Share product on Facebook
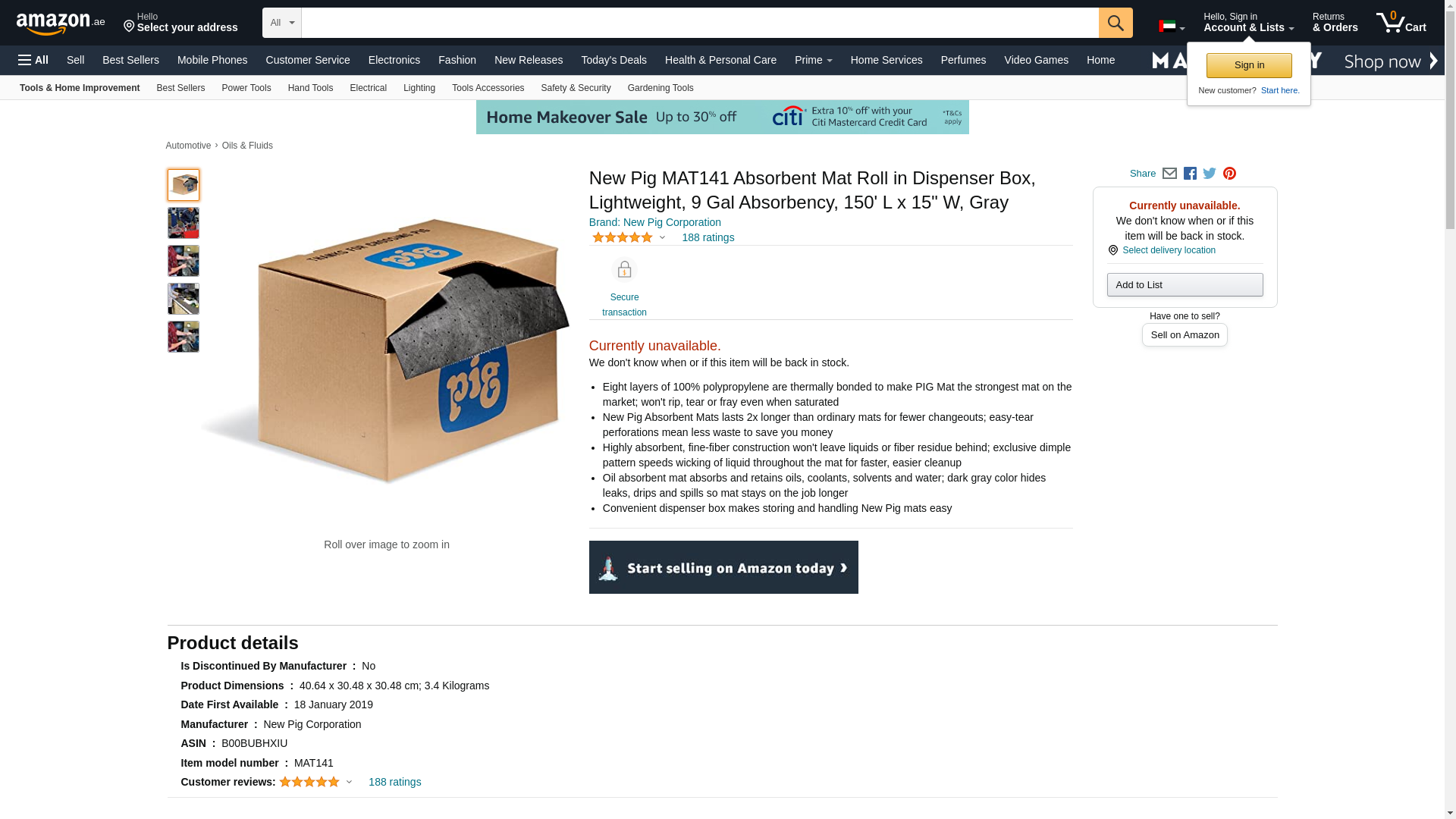1456x819 pixels. [1190, 174]
